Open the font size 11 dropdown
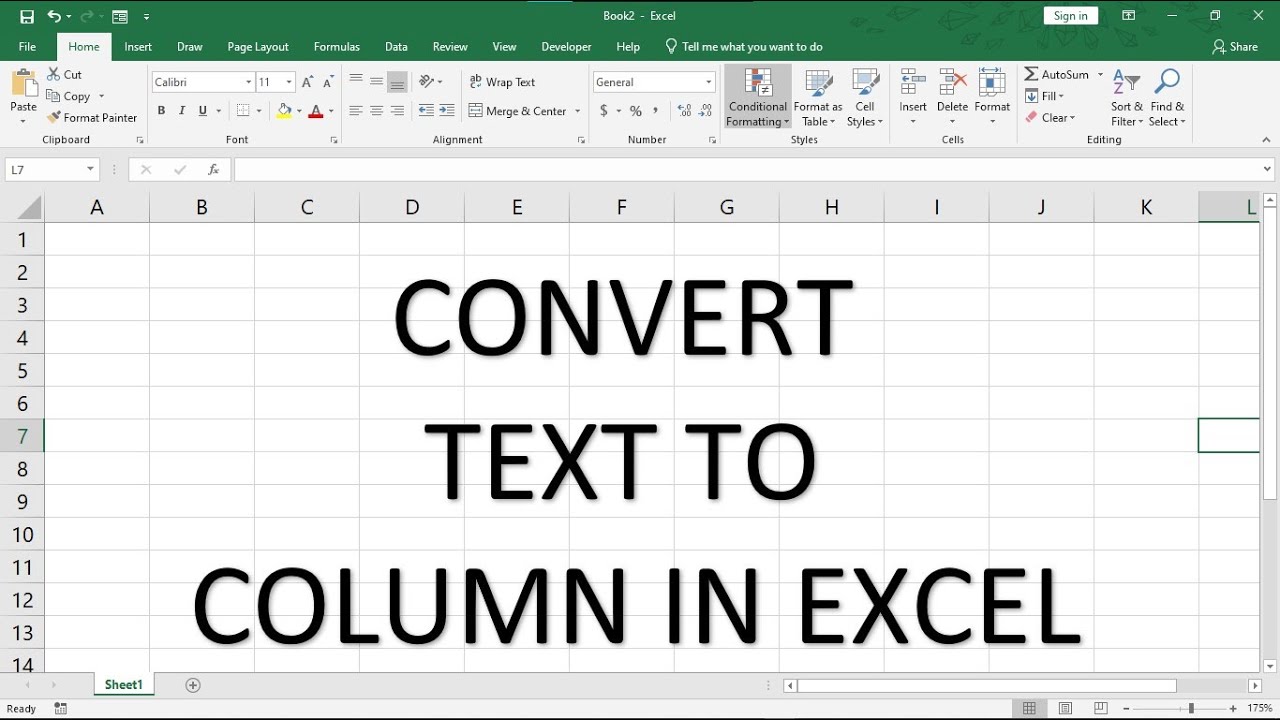Screen dimensions: 1280x720 pyautogui.click(x=289, y=82)
